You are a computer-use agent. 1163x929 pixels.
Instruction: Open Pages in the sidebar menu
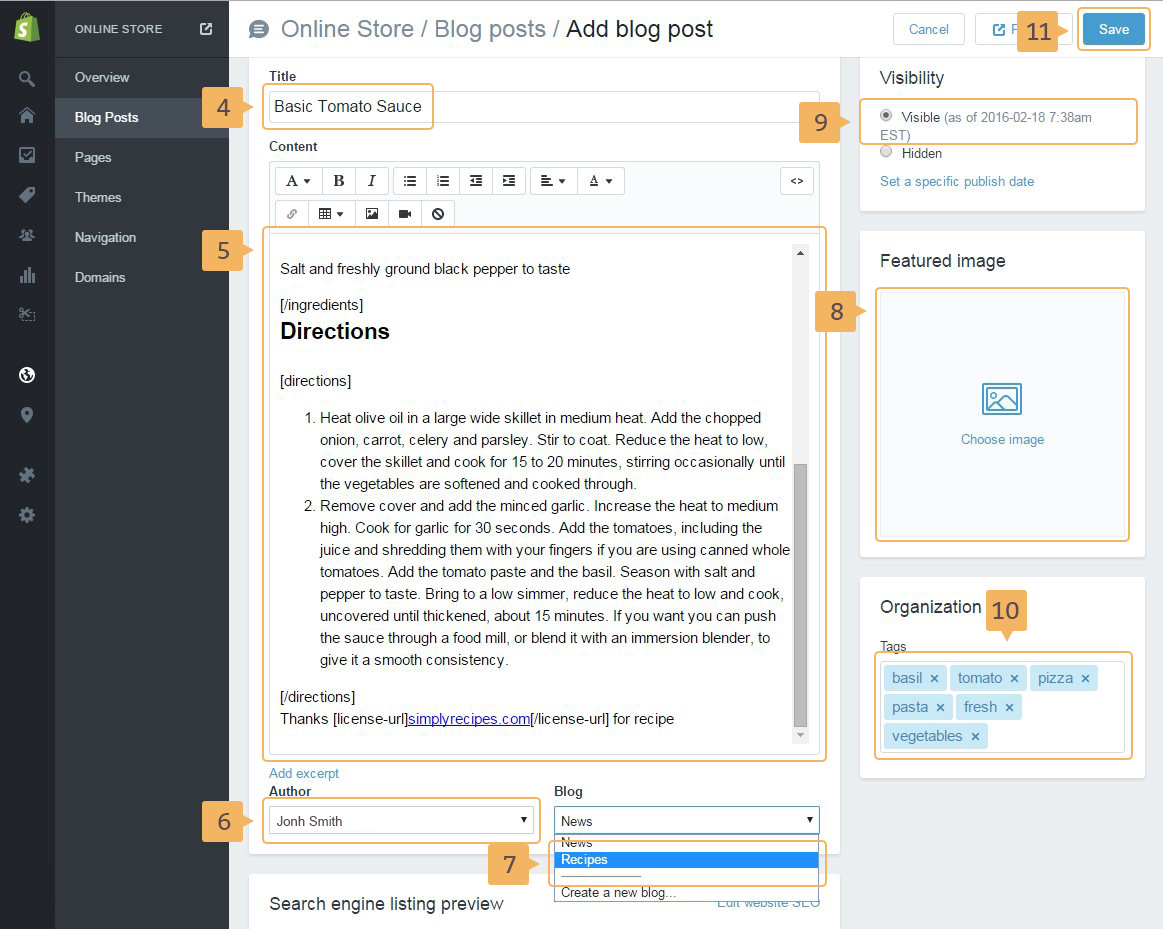pyautogui.click(x=93, y=157)
